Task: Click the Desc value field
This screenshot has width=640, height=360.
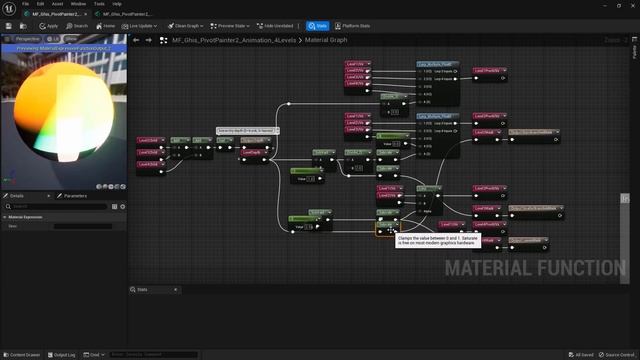Action: point(83,226)
